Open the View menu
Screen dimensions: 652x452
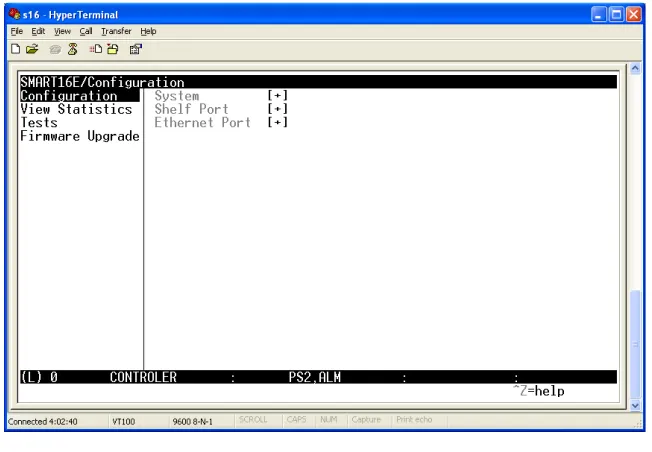62,31
